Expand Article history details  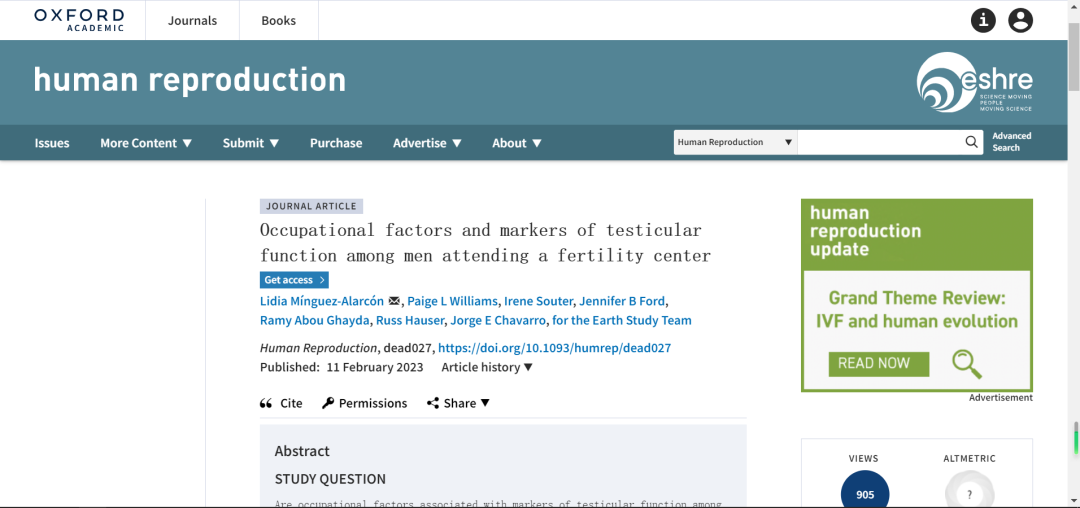coord(487,368)
